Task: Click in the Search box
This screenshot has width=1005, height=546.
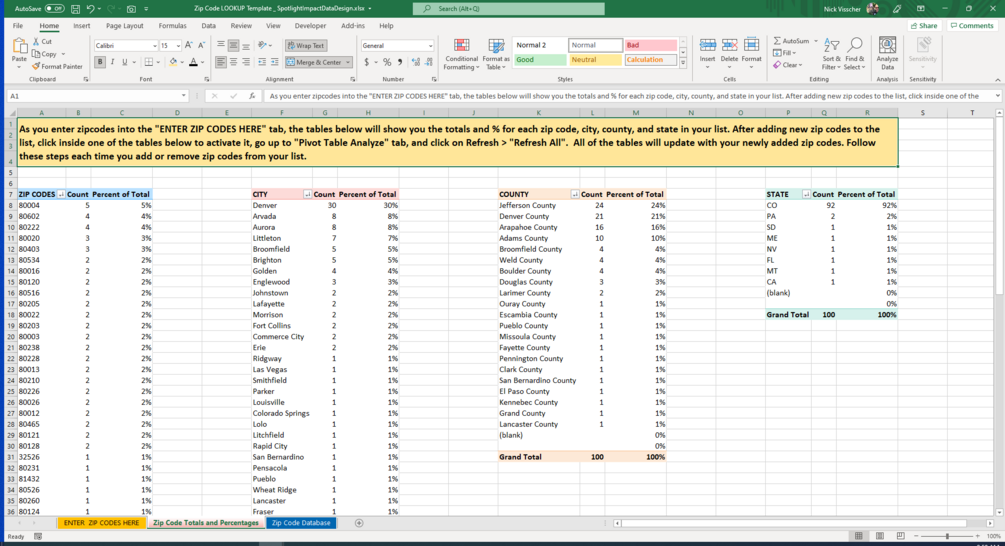Action: [508, 9]
